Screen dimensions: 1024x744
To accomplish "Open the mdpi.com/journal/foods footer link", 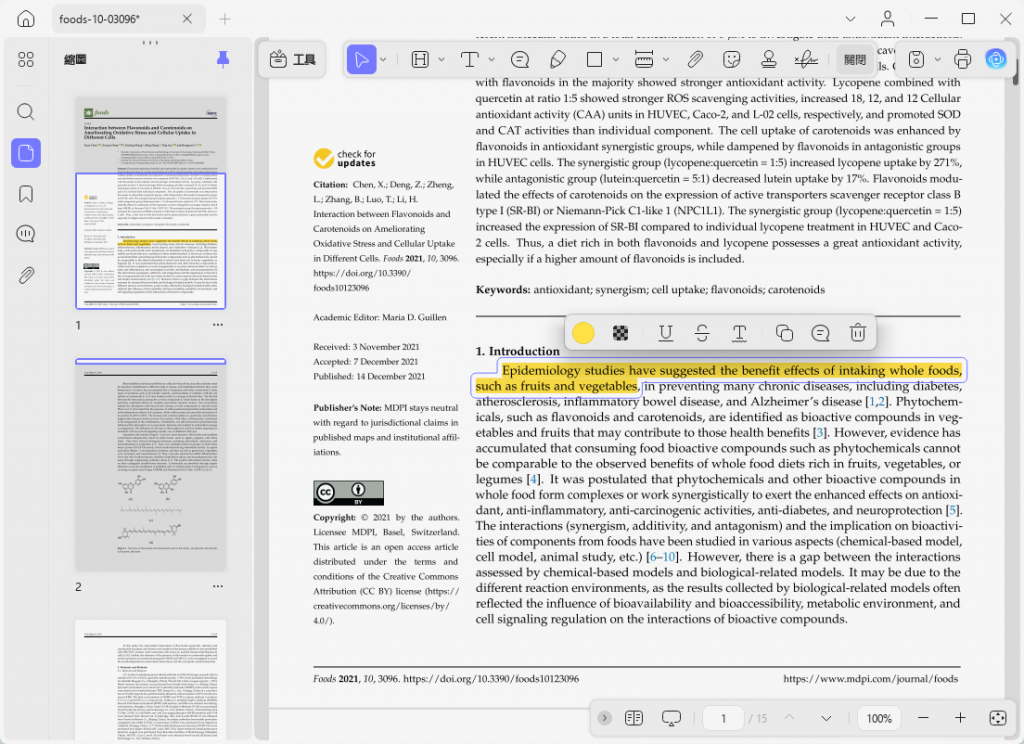I will [871, 679].
